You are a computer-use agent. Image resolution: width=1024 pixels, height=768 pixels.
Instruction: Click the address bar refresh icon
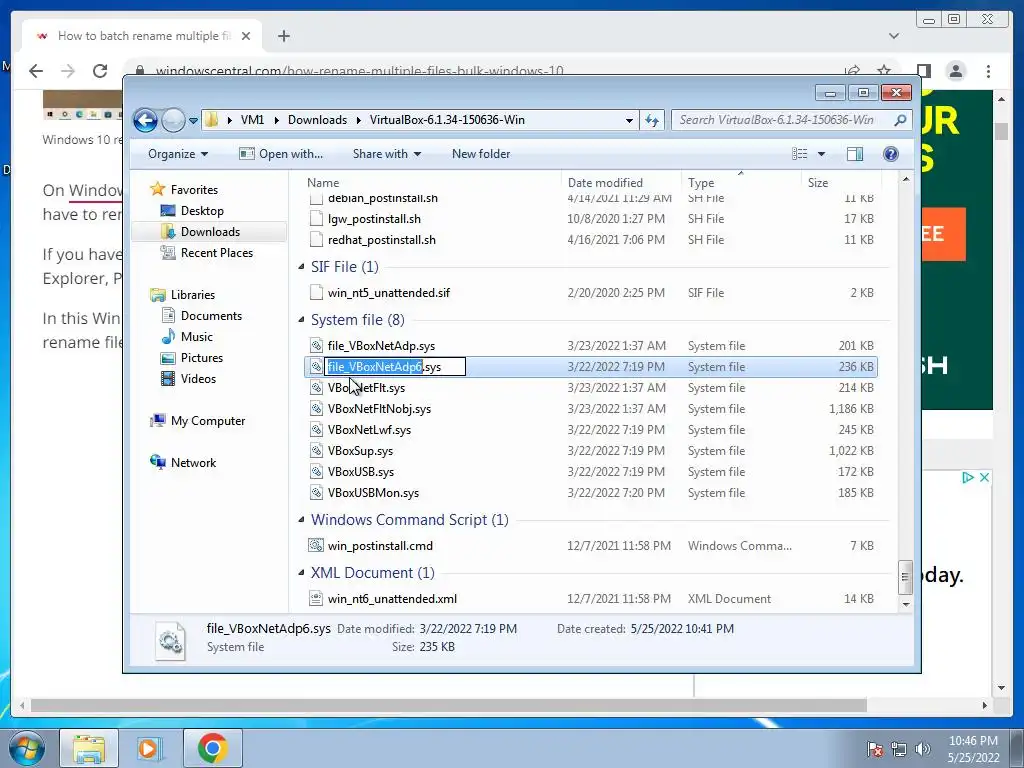pyautogui.click(x=652, y=120)
